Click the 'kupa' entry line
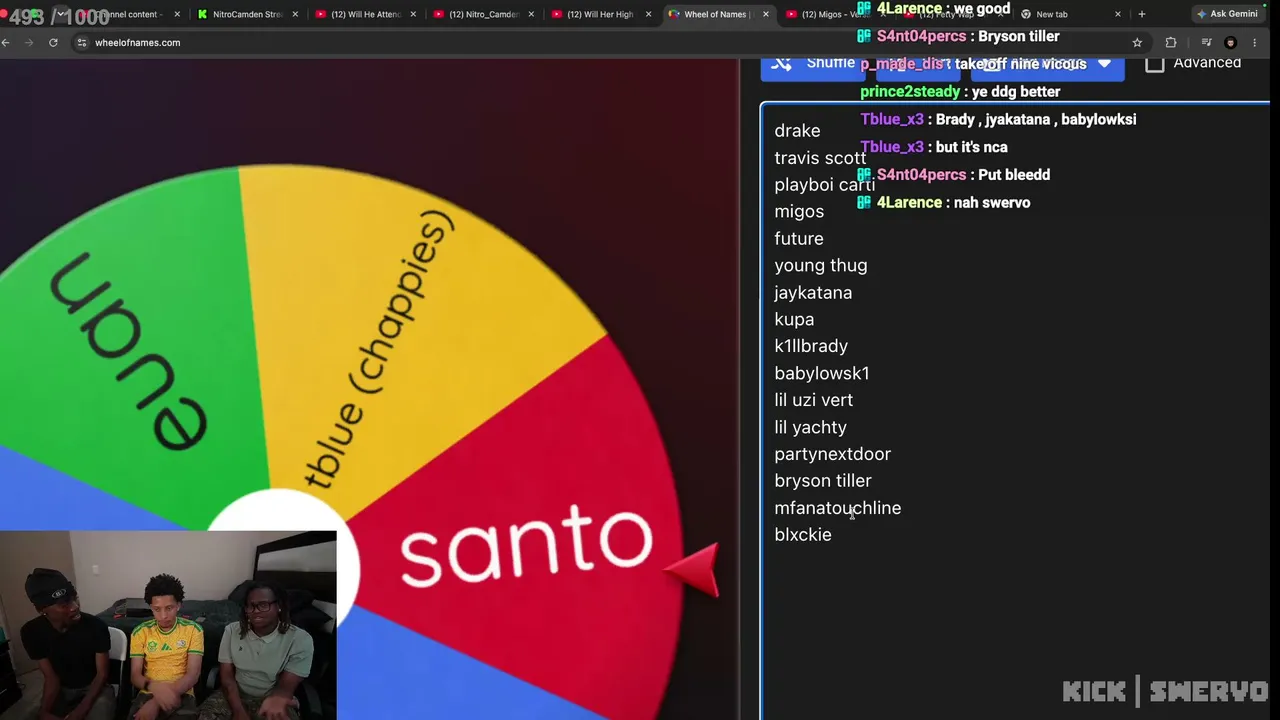This screenshot has width=1280, height=720. click(794, 320)
